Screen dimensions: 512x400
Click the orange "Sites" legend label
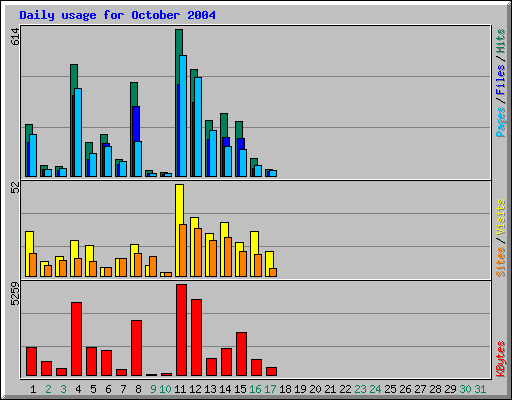[500, 262]
